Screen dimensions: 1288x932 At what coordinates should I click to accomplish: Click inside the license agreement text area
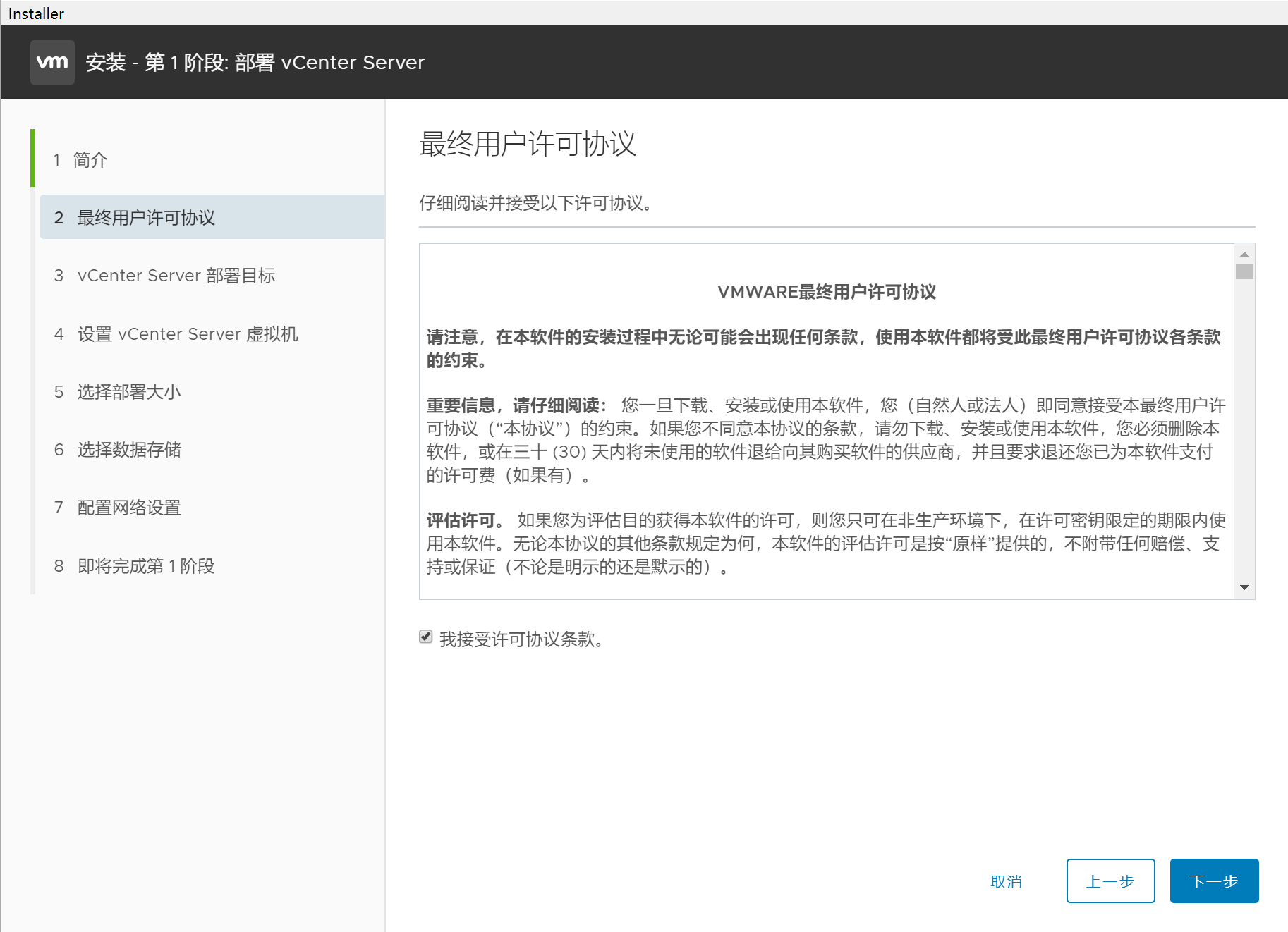coord(825,451)
